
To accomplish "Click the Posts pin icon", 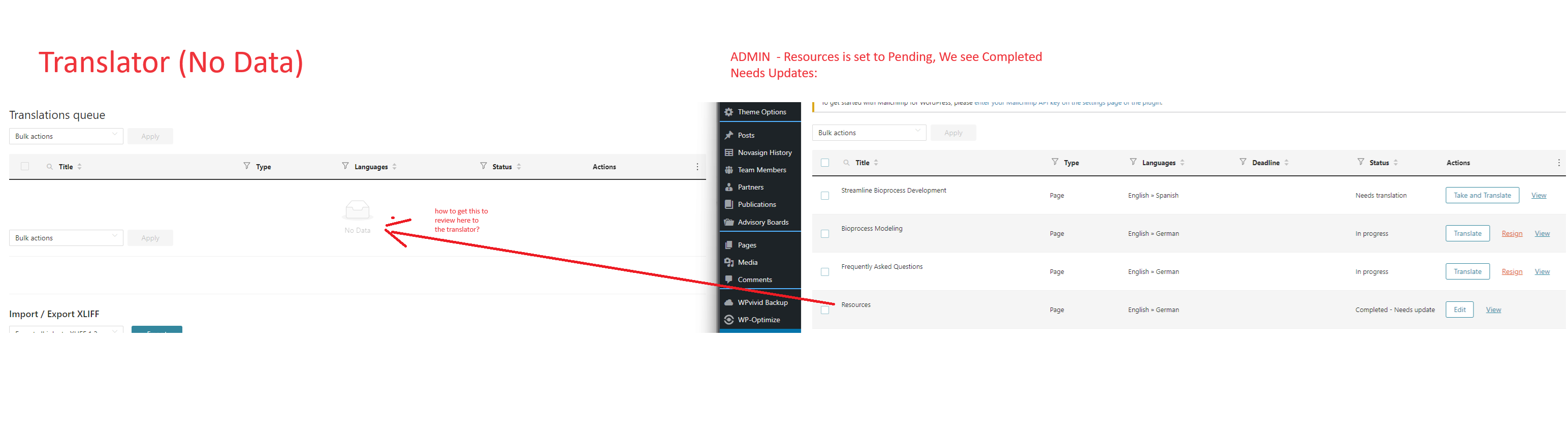I will tap(728, 135).
